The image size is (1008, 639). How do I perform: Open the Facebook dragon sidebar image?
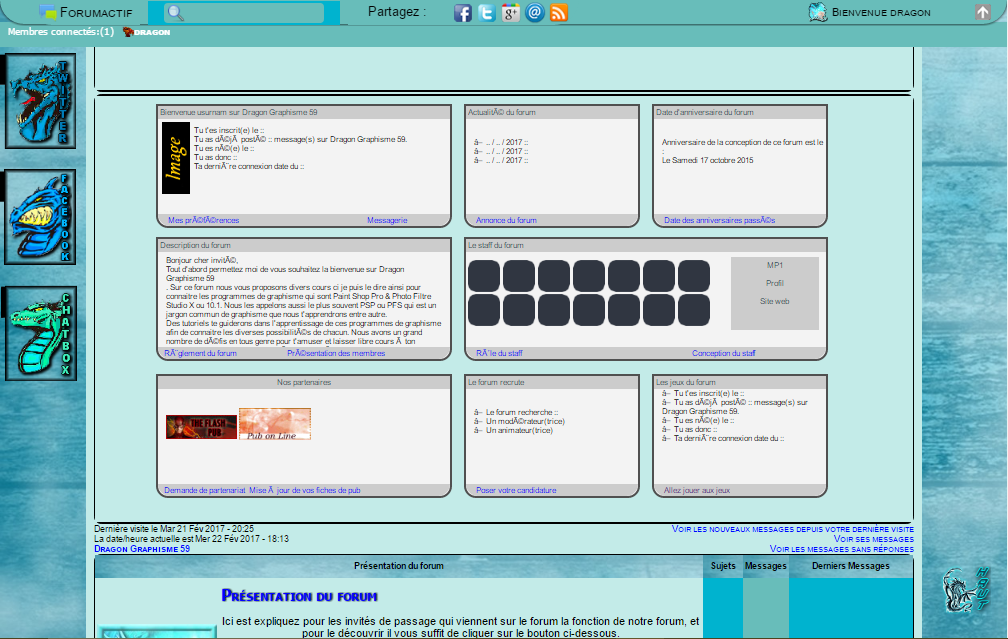tap(41, 218)
